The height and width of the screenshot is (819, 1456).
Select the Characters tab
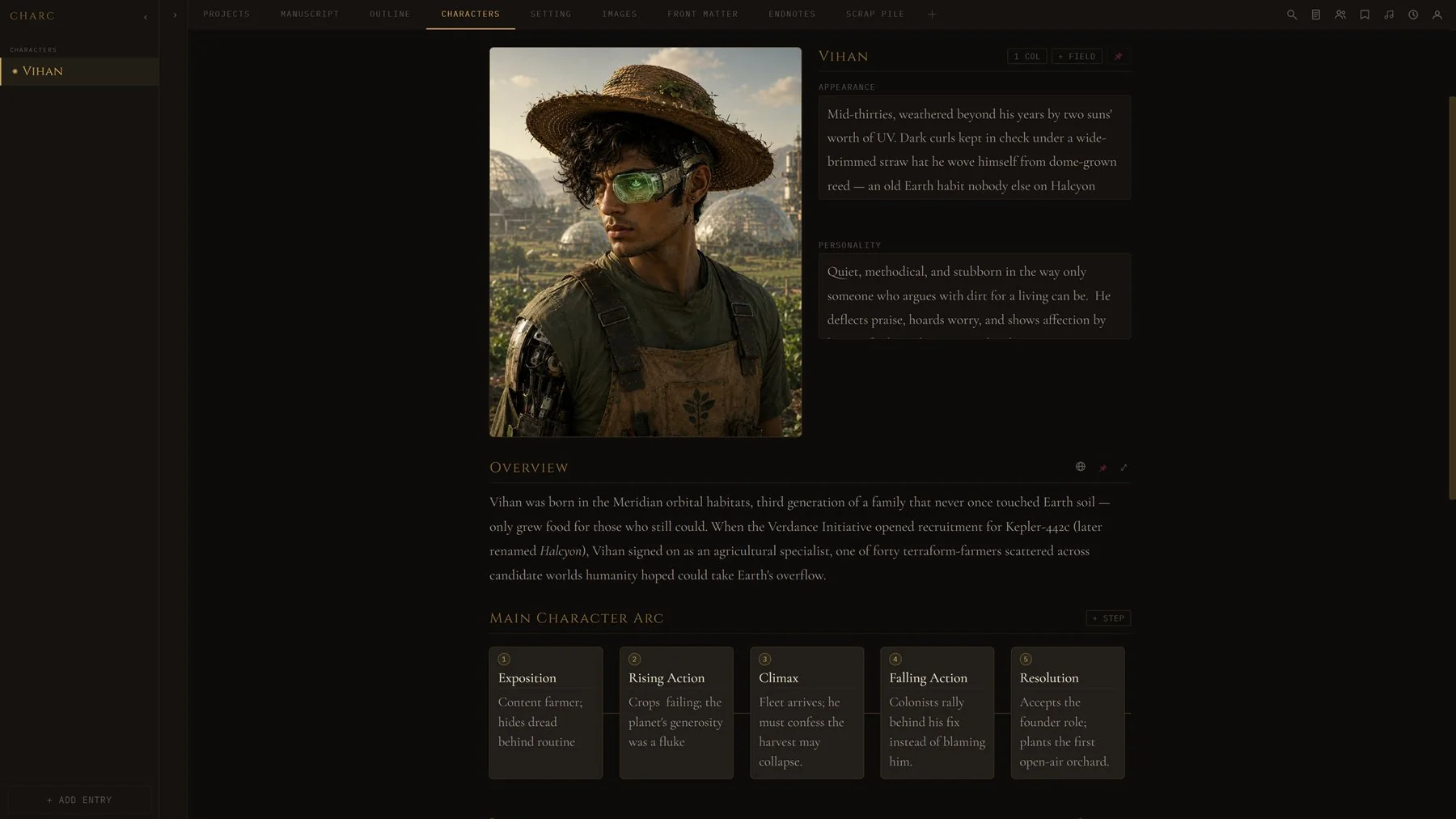point(471,15)
